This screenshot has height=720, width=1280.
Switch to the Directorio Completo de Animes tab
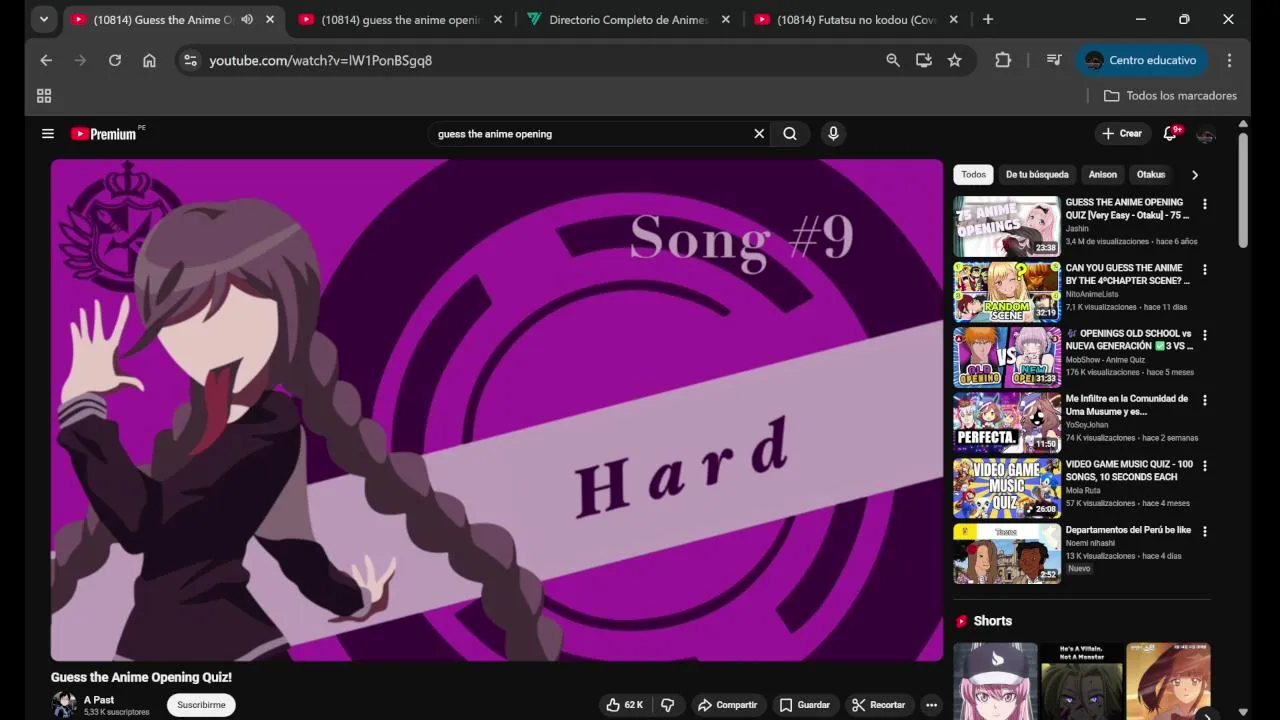pos(628,19)
